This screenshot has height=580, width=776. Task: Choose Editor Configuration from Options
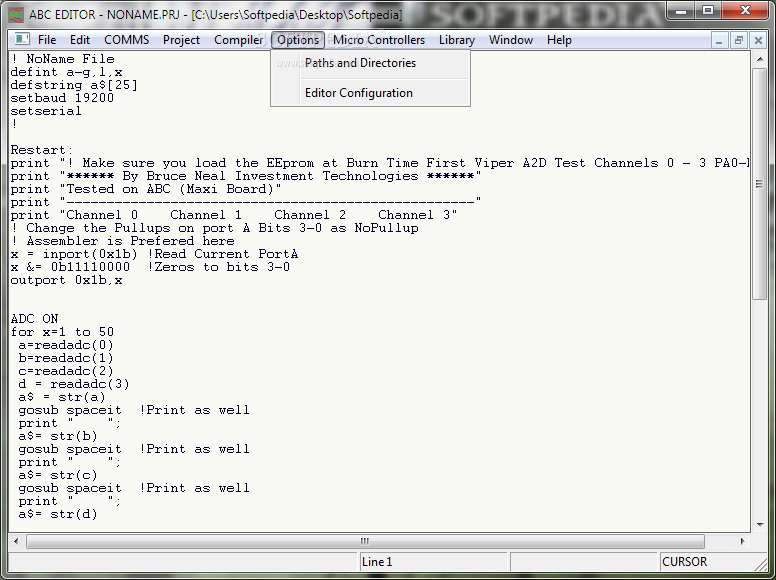tap(370, 93)
